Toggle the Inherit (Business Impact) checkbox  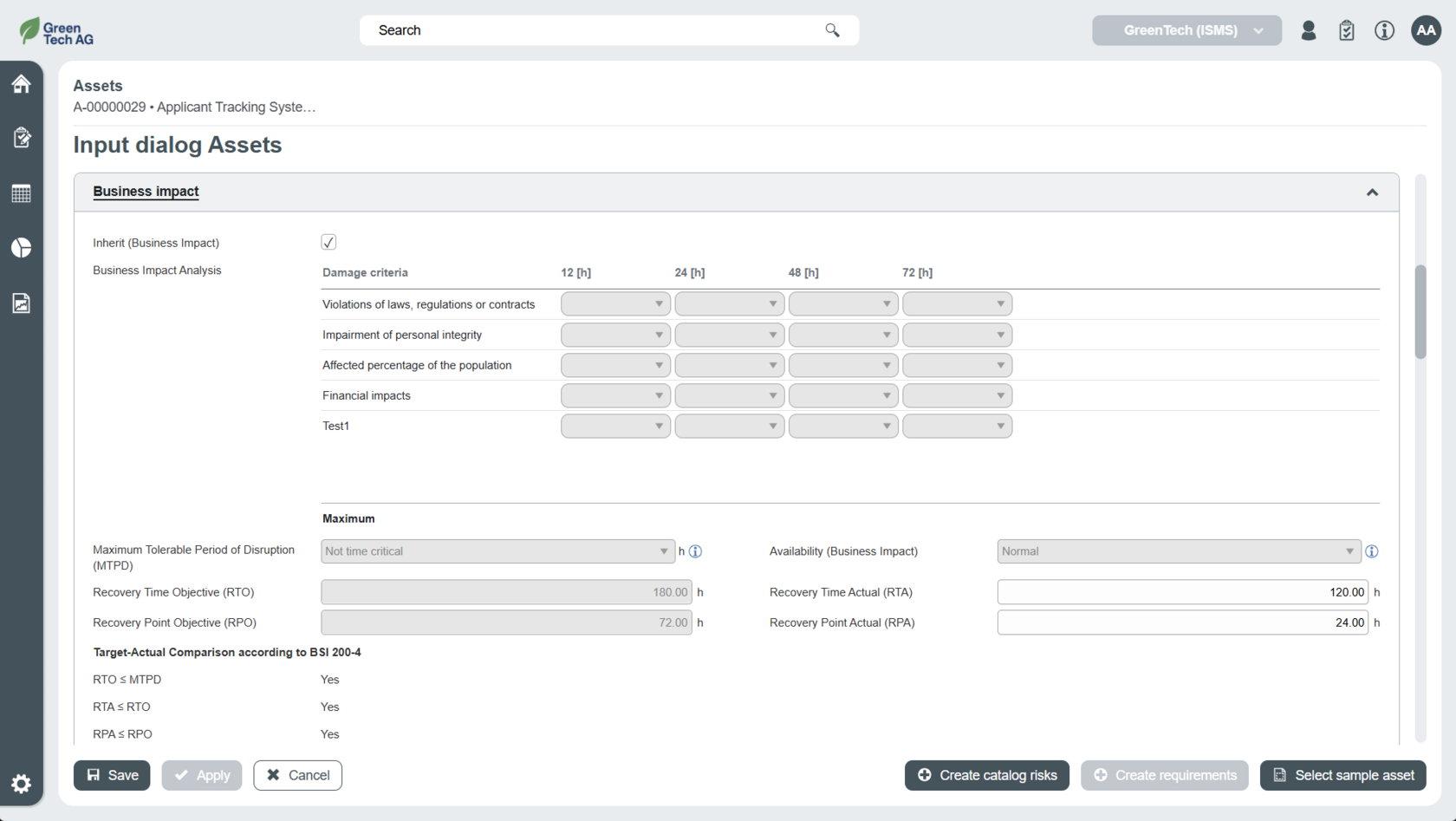(x=328, y=242)
